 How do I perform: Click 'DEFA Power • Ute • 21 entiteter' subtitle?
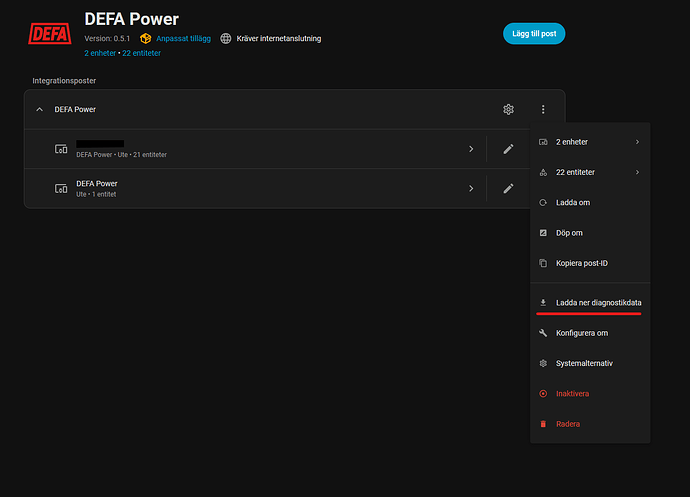click(x=121, y=155)
